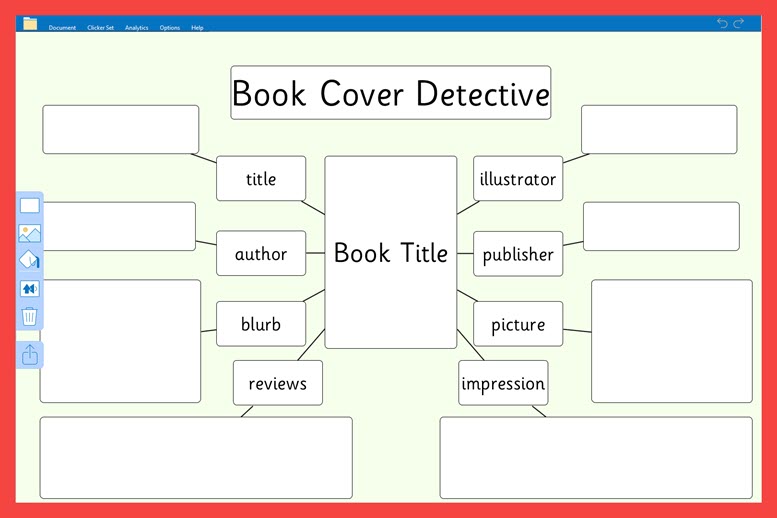777x518 pixels.
Task: Select the 'Book Title' central cell
Action: [x=390, y=253]
